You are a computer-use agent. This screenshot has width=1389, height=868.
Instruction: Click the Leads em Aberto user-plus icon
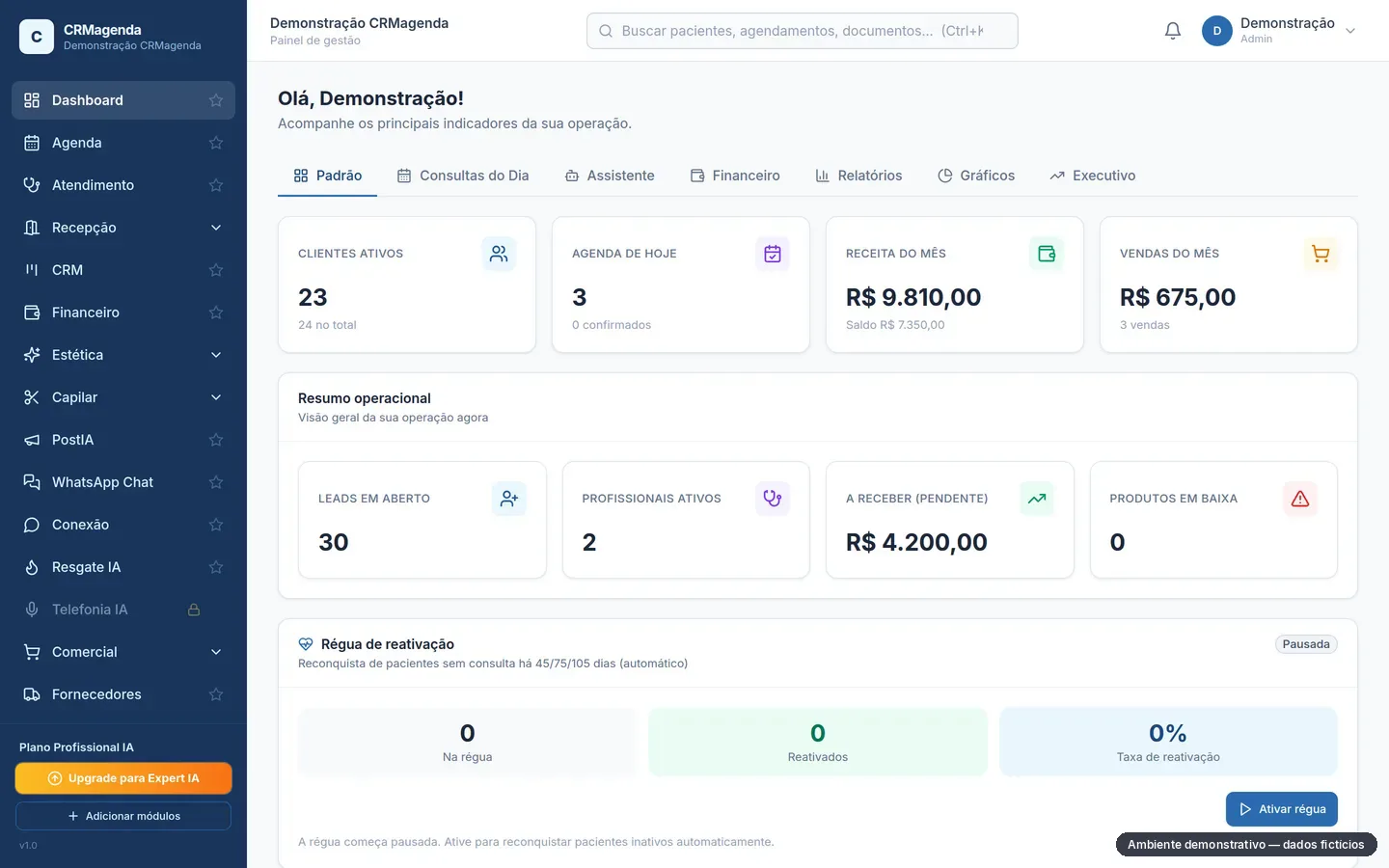(509, 499)
